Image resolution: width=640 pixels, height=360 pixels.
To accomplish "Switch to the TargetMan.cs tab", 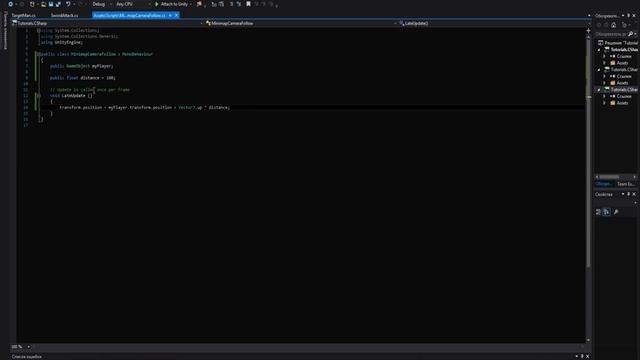I will (23, 16).
